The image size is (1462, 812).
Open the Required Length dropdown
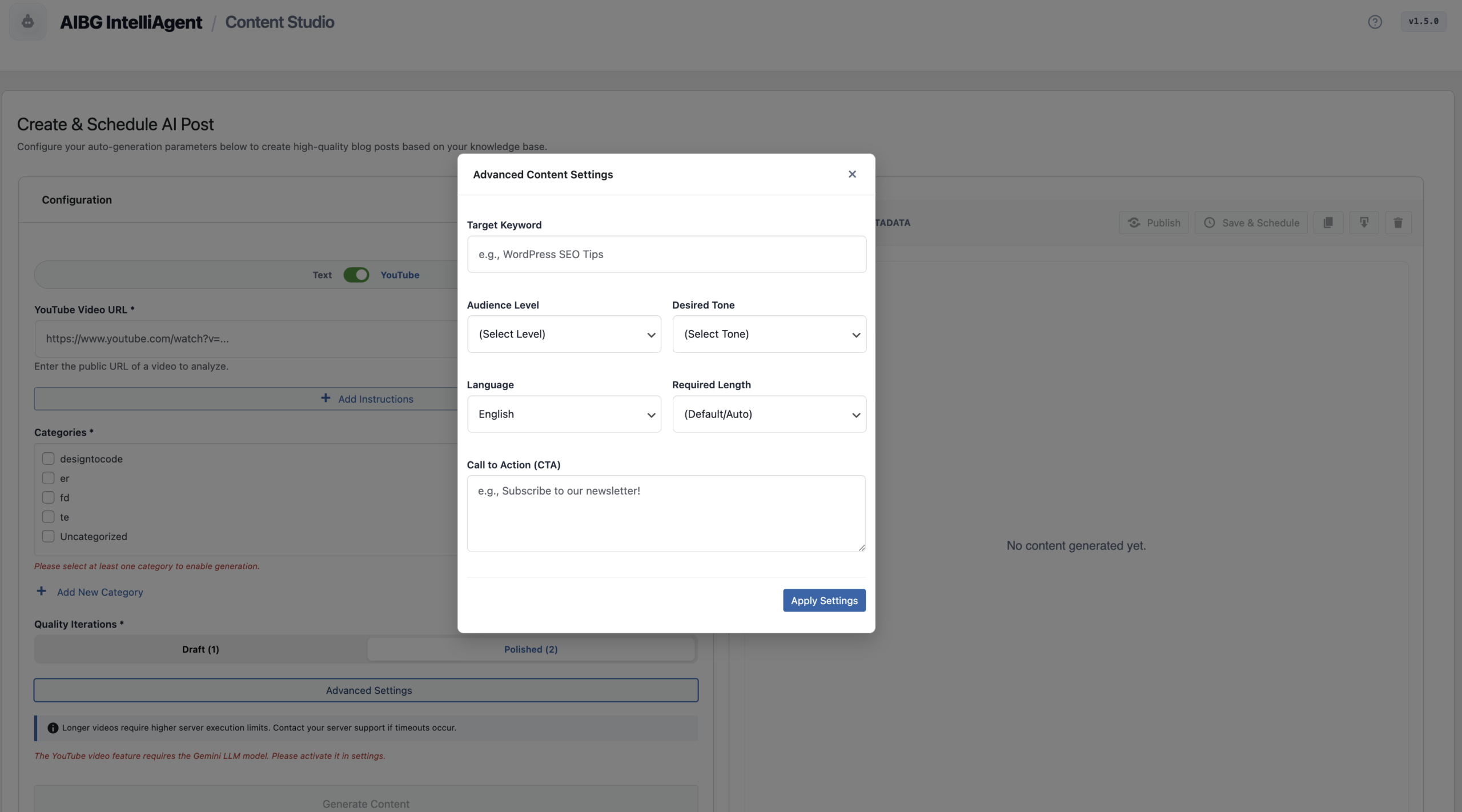coord(769,414)
